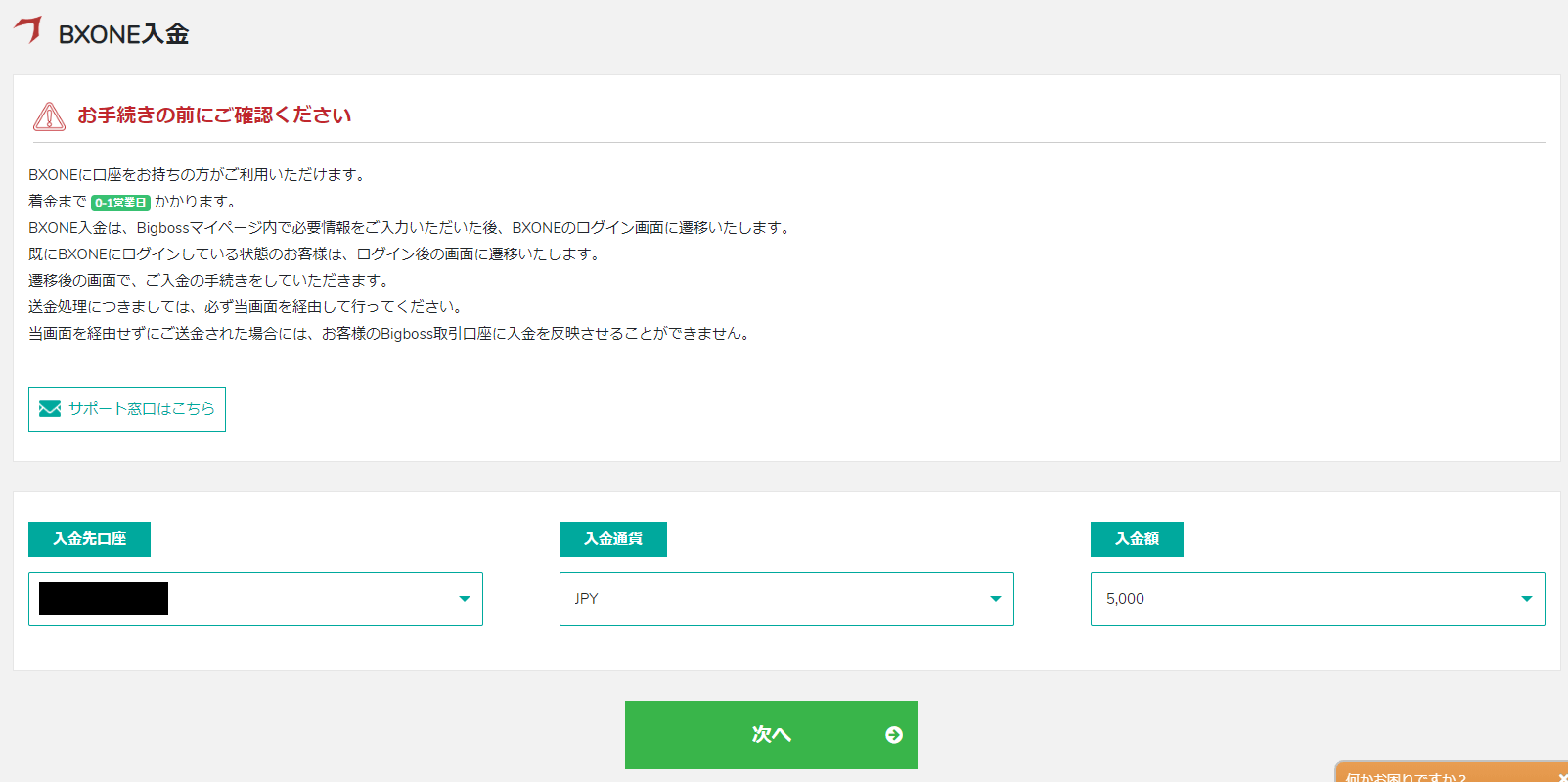This screenshot has width=1568, height=782.
Task: Click the envelope icon in support button
Action: (50, 409)
